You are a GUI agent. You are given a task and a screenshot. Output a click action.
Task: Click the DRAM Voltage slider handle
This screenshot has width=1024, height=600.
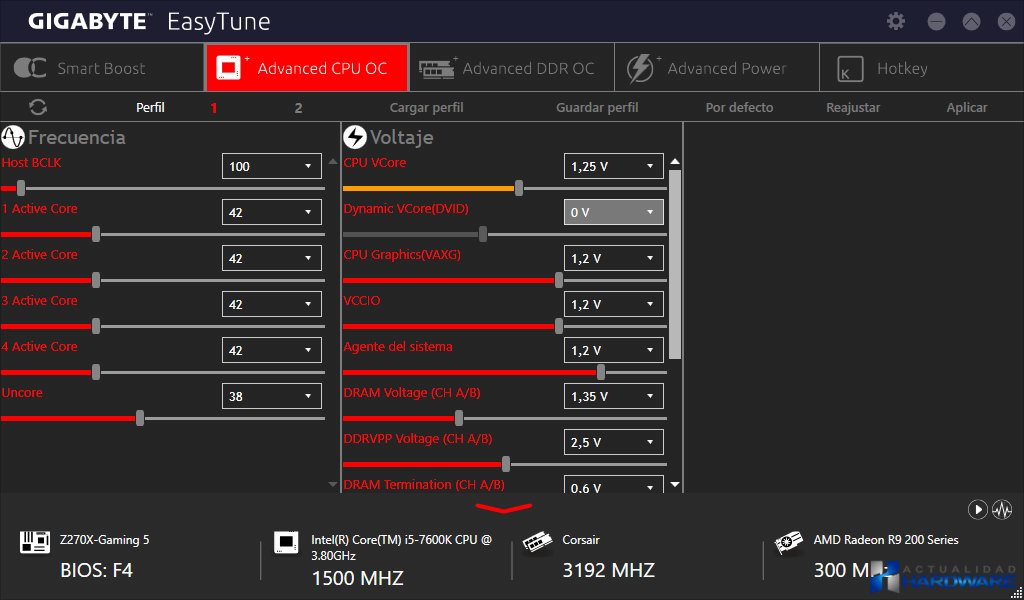[x=460, y=418]
